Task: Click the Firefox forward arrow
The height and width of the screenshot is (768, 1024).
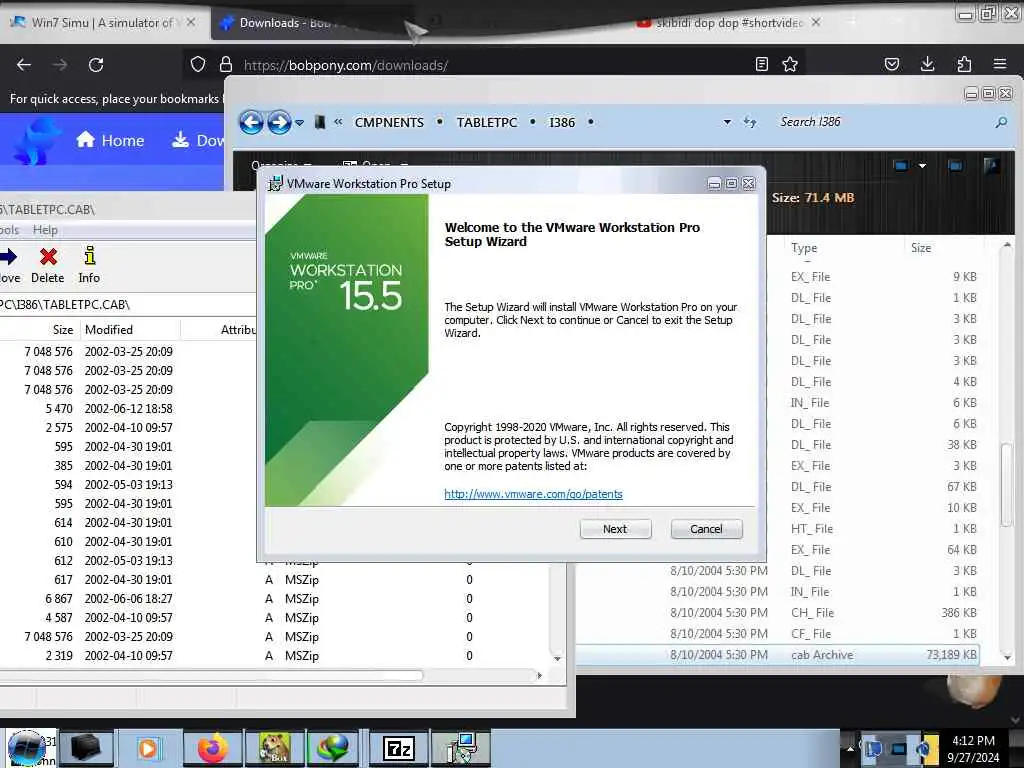Action: point(60,65)
